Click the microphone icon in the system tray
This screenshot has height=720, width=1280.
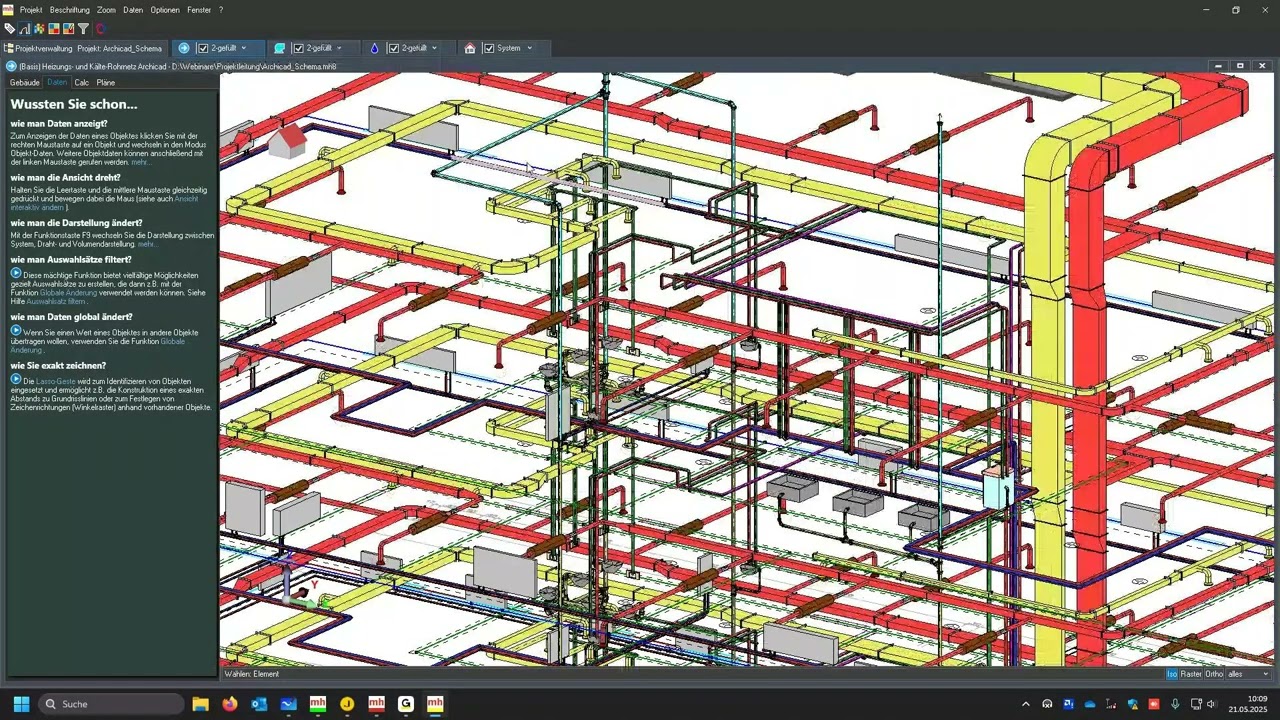coord(1175,704)
